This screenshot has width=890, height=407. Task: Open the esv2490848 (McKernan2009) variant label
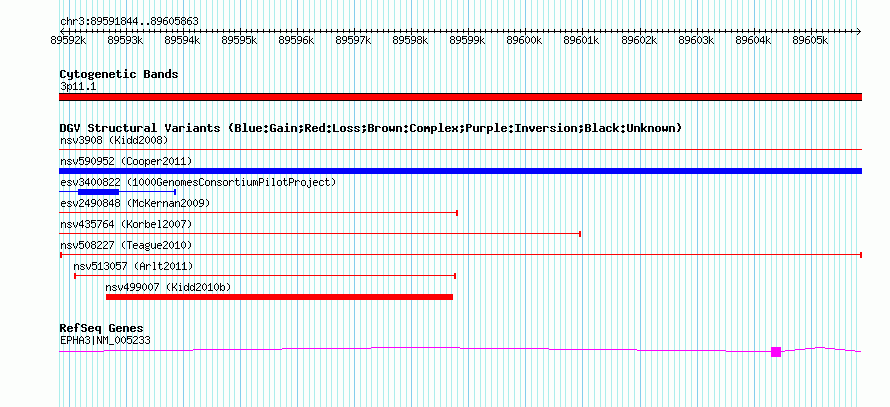click(135, 203)
